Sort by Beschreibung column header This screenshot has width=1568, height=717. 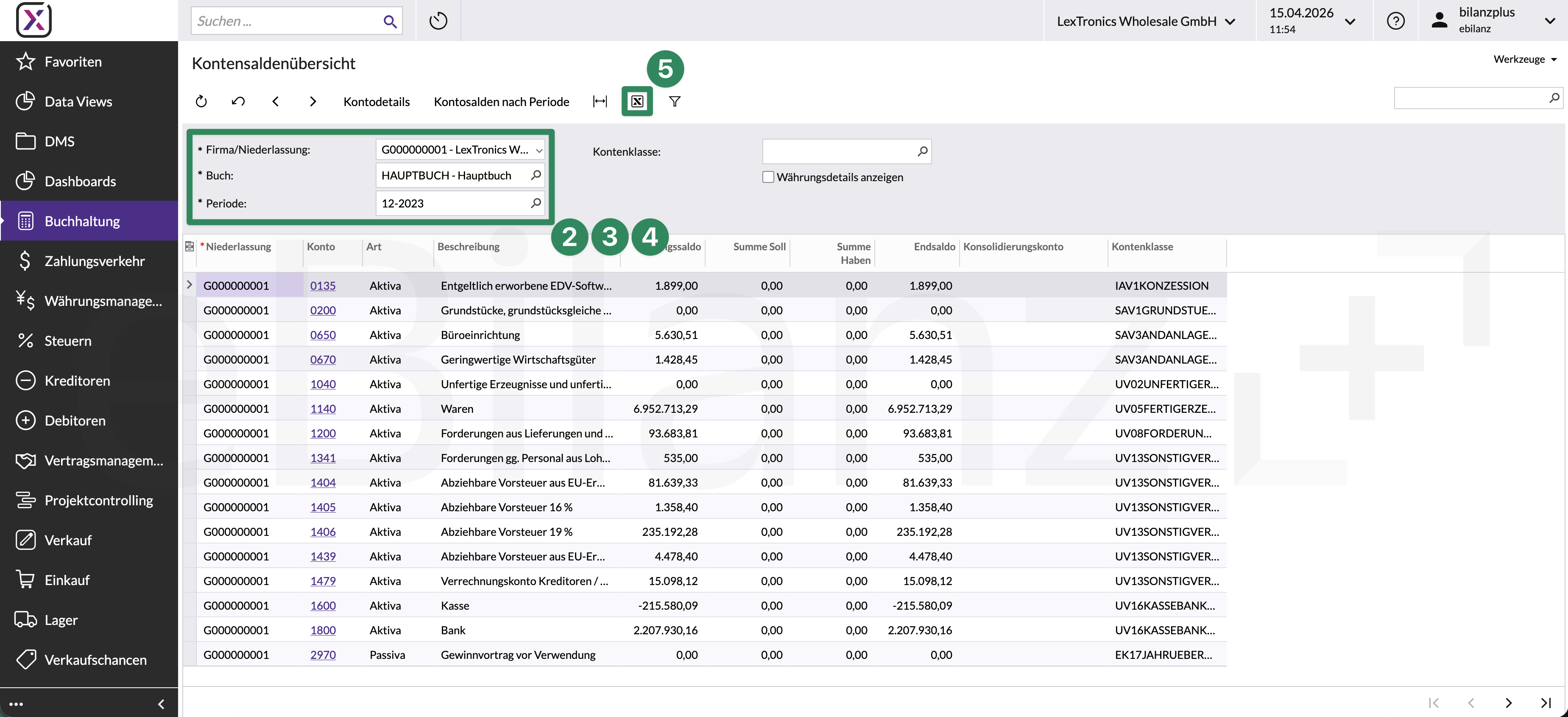[x=469, y=247]
